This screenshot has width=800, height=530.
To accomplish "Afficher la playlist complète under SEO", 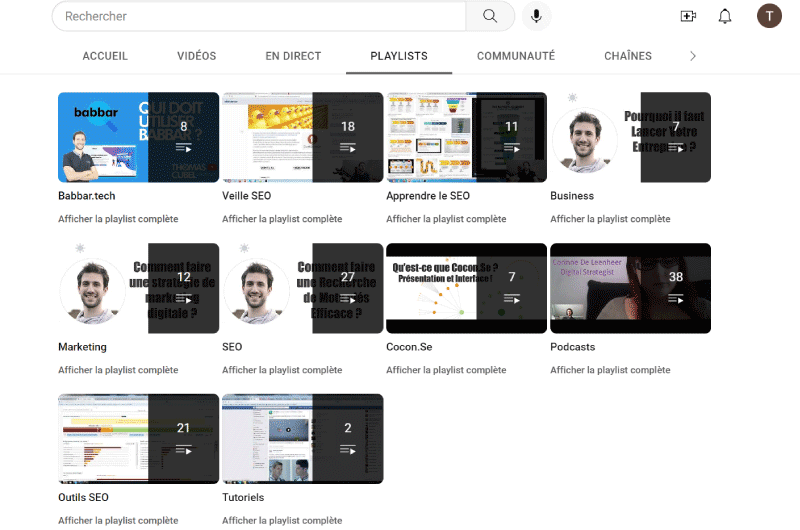I will point(282,370).
